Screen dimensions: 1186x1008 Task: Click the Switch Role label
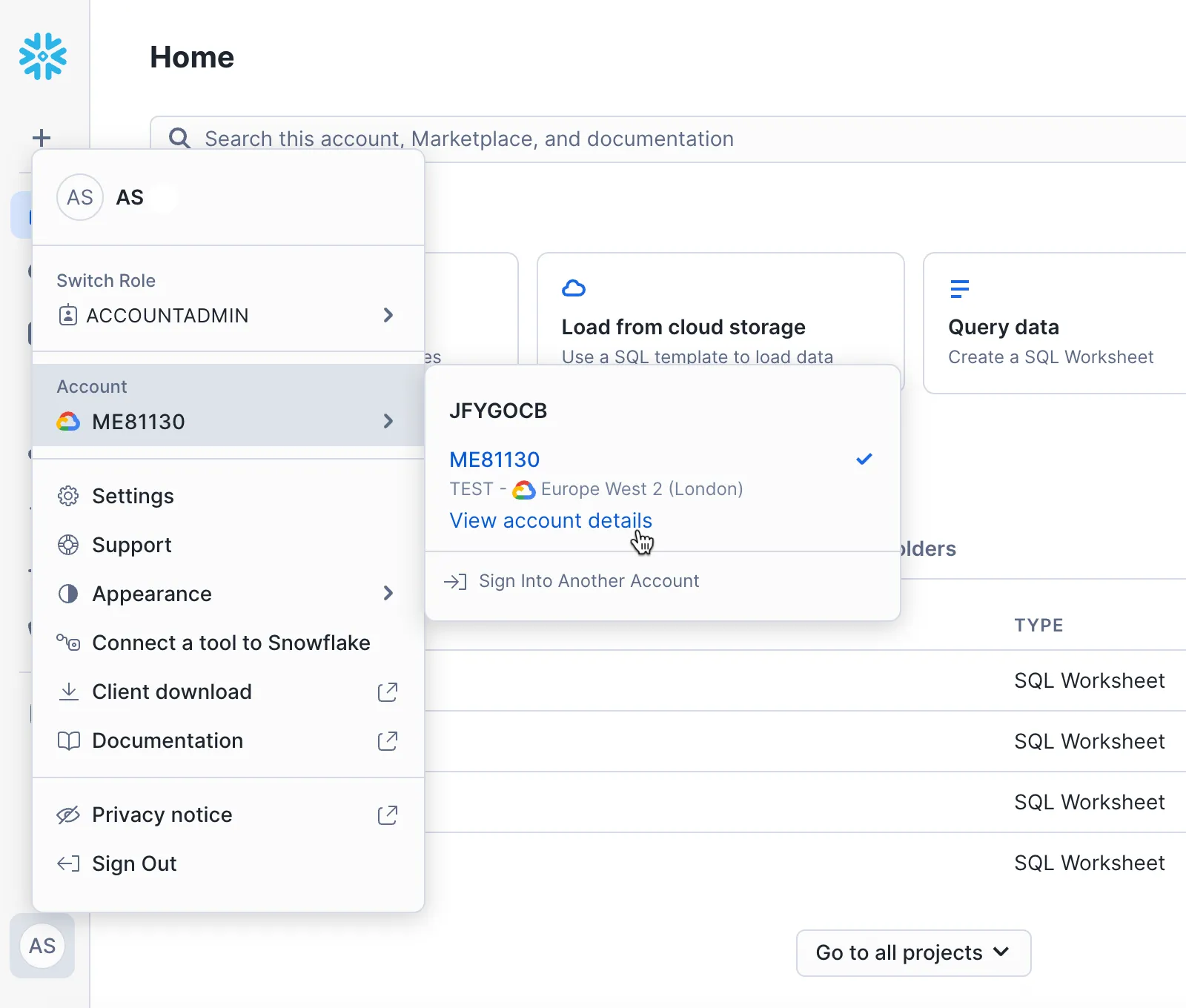(106, 281)
